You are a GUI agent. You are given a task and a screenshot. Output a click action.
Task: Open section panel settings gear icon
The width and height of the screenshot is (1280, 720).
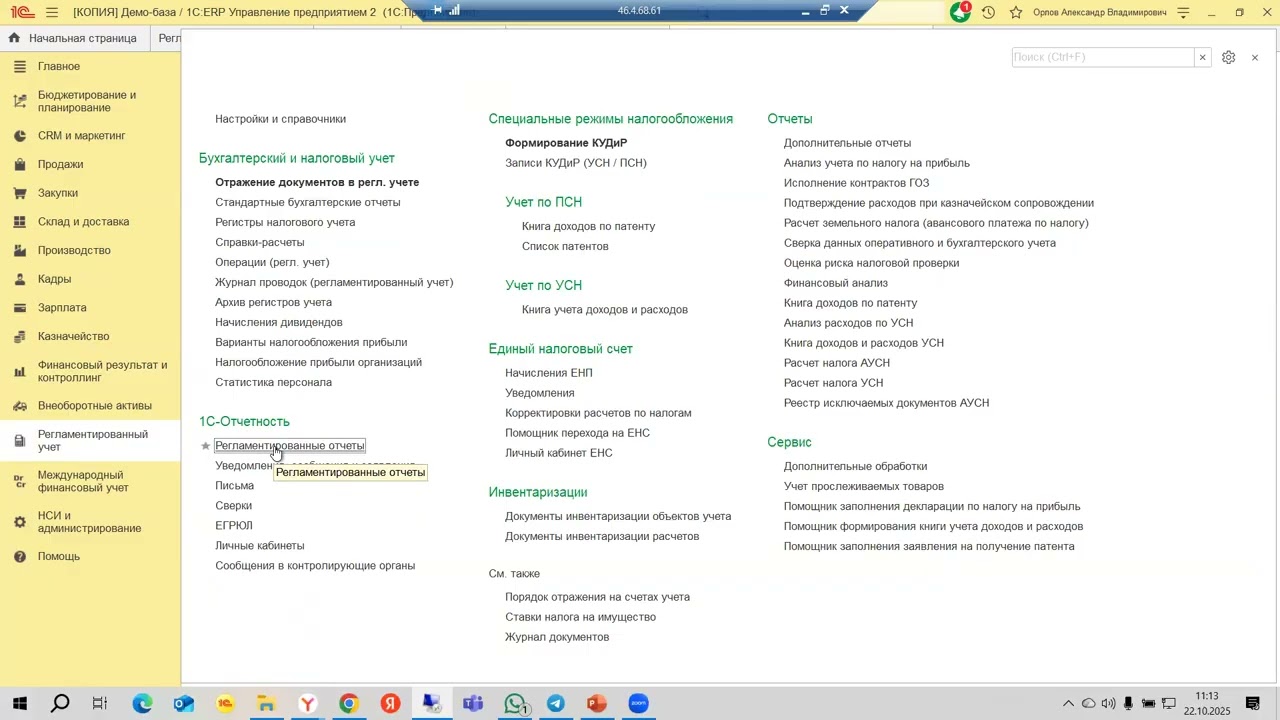(1228, 57)
